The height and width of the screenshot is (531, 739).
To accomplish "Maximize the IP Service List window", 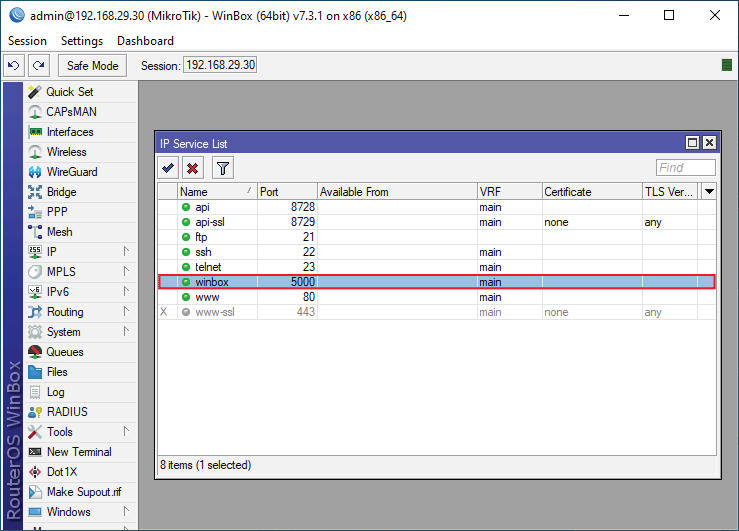I will 692,143.
